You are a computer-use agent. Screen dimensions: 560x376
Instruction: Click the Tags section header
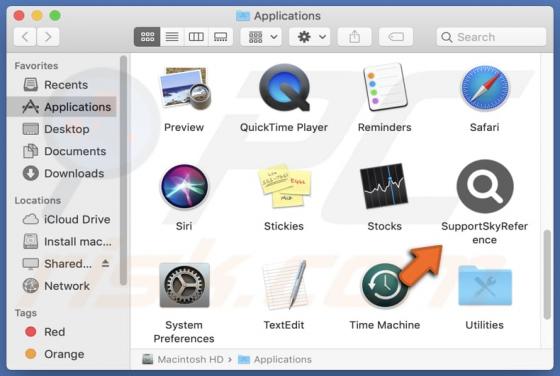click(x=26, y=313)
